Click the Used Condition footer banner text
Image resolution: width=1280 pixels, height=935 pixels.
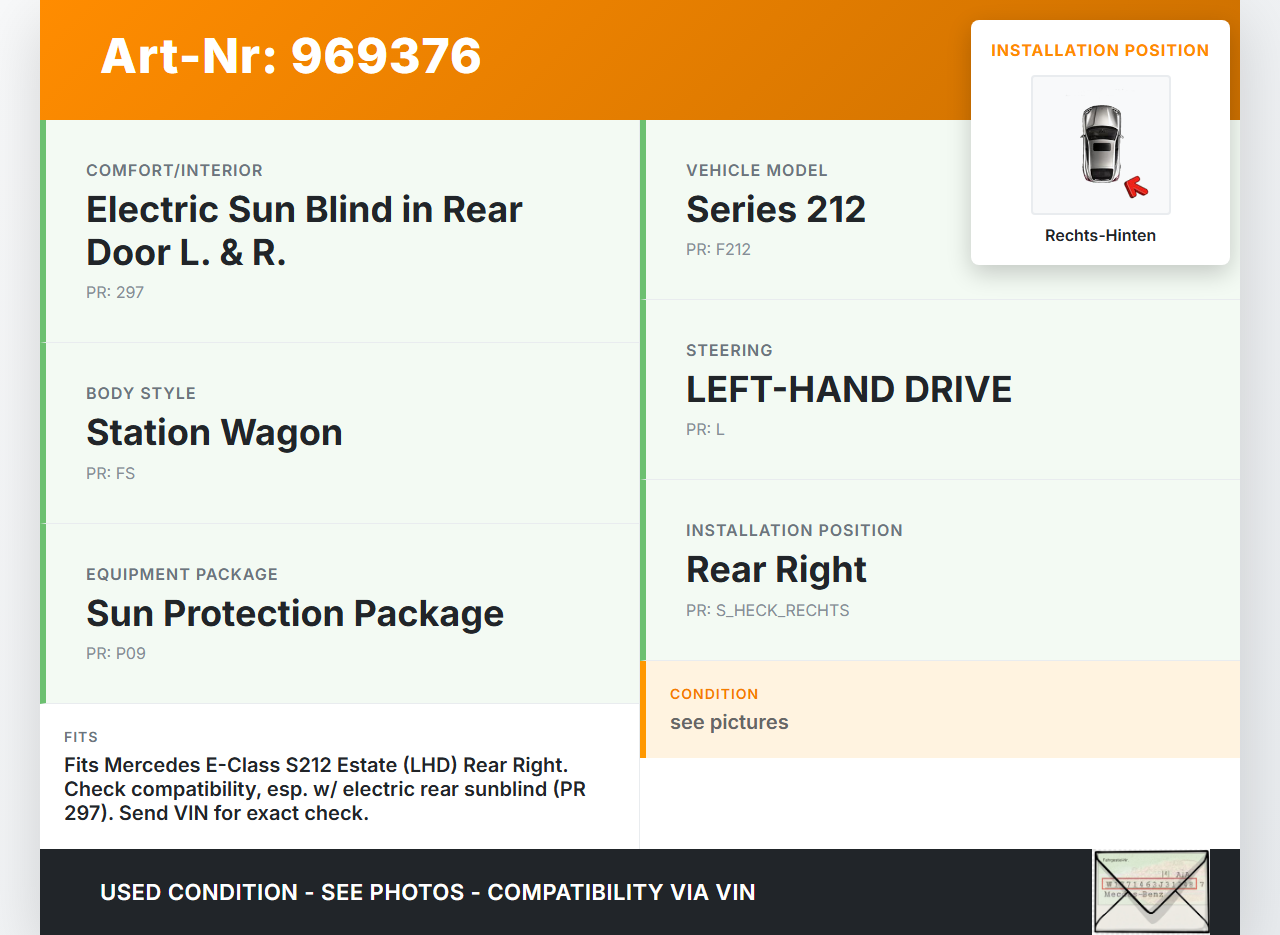(x=428, y=892)
